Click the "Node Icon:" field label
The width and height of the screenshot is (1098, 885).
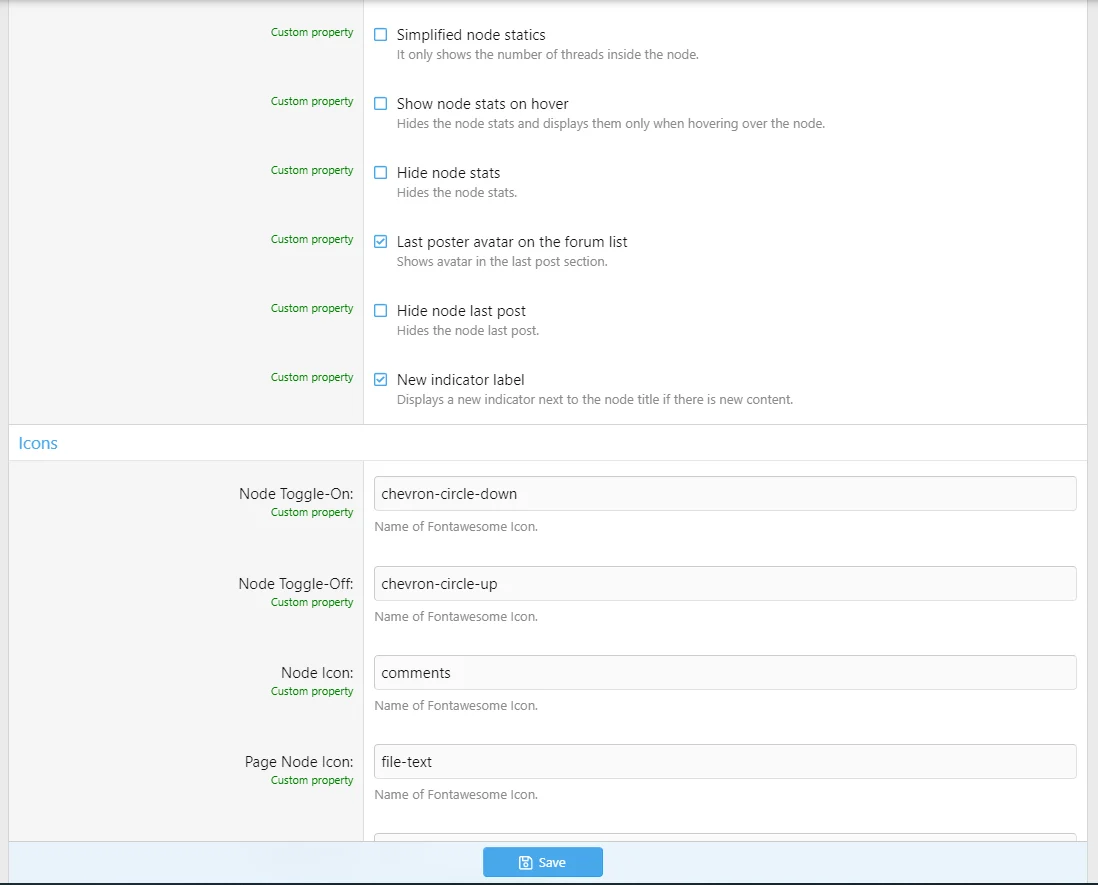tap(317, 673)
